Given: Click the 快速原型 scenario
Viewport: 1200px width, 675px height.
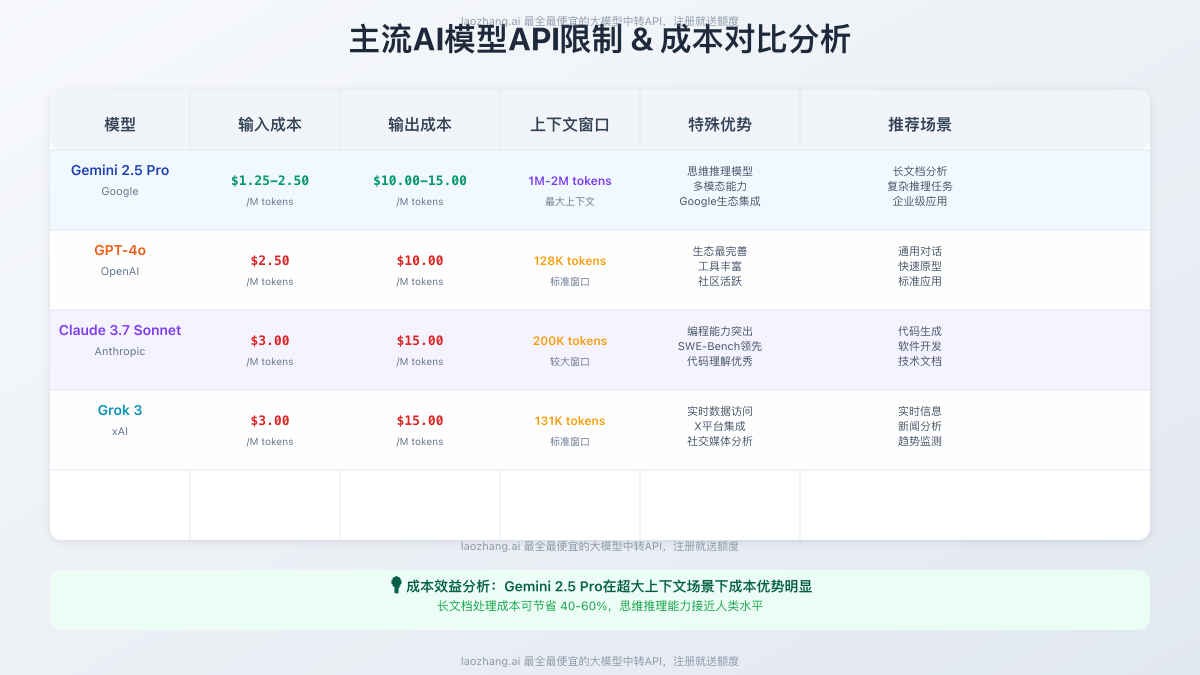Looking at the screenshot, I should point(920,266).
